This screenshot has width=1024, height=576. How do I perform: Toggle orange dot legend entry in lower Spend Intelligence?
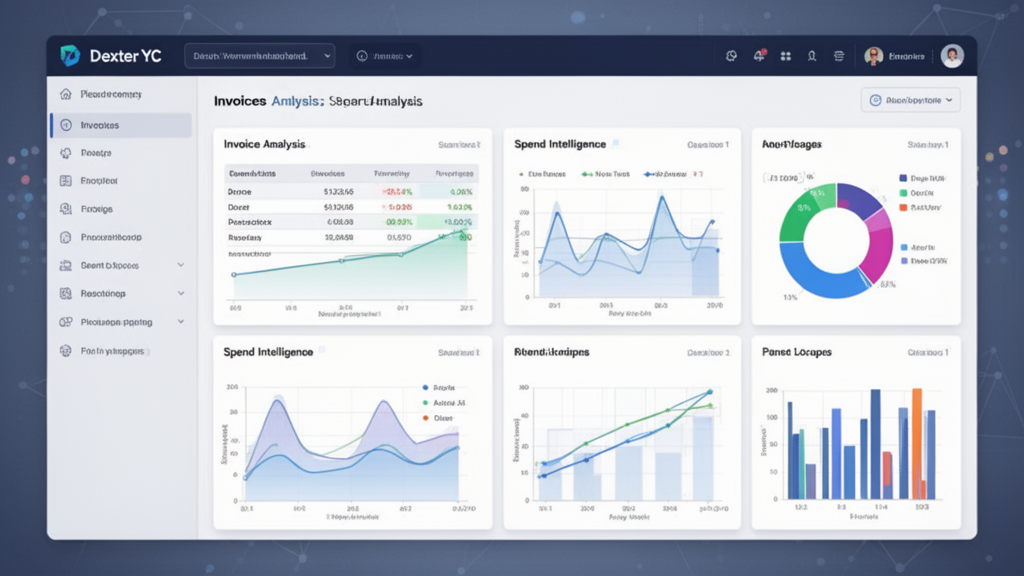(438, 418)
